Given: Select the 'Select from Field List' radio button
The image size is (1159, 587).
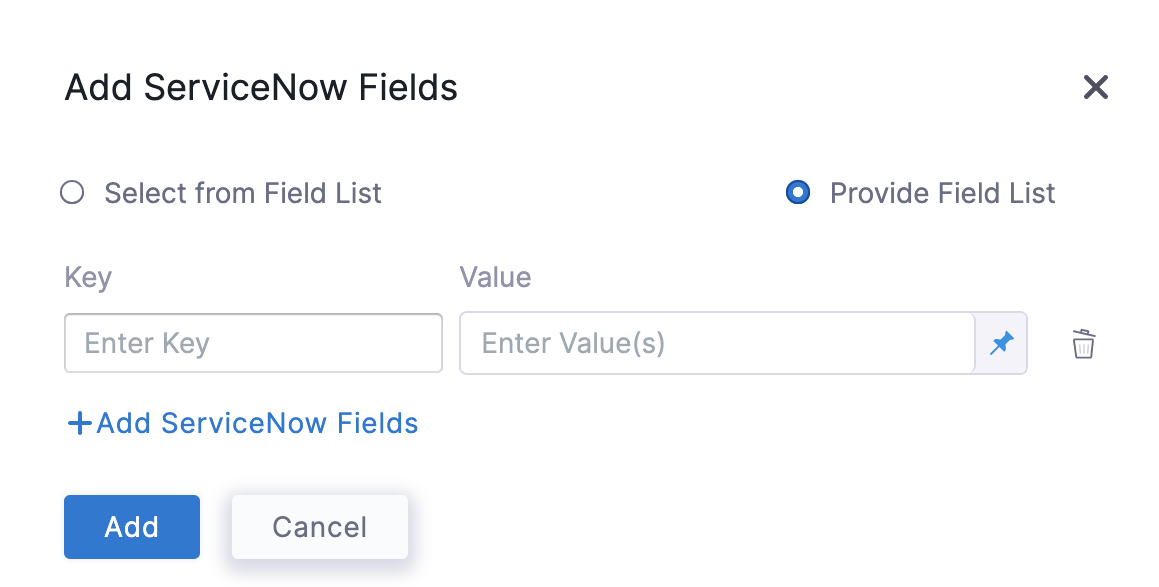Looking at the screenshot, I should click(72, 192).
